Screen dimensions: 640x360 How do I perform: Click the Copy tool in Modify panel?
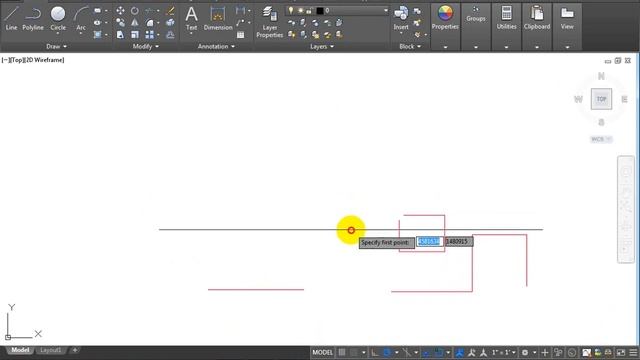point(120,22)
